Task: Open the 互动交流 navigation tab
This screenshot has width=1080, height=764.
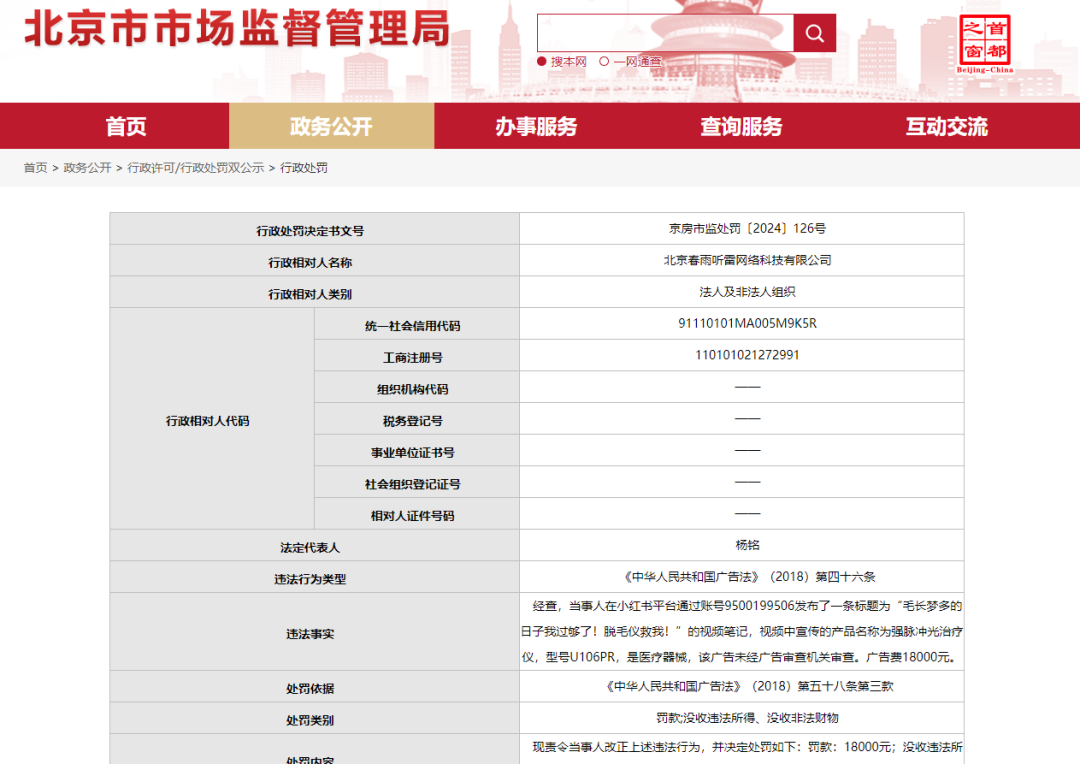Action: click(x=946, y=126)
